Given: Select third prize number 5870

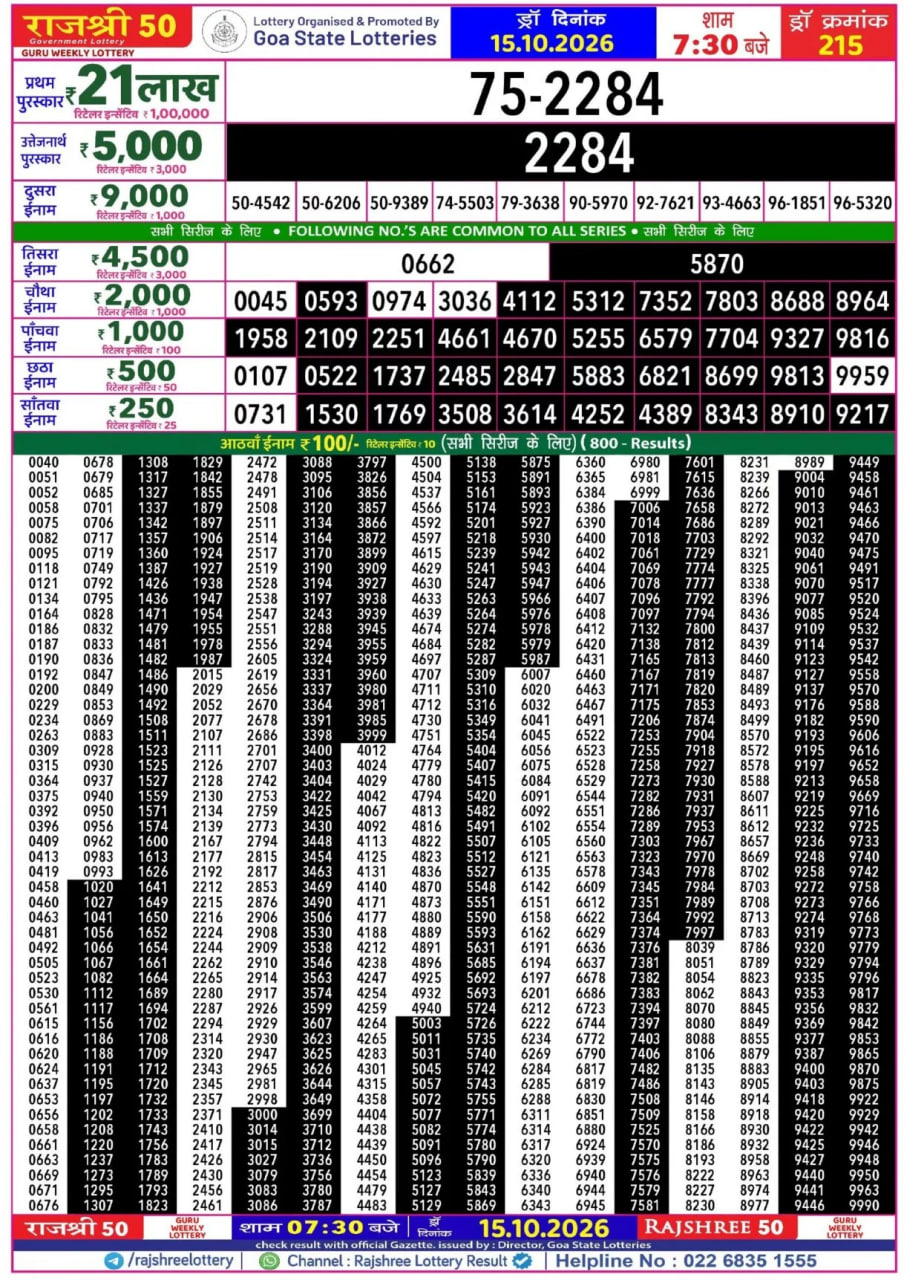Looking at the screenshot, I should click(717, 263).
